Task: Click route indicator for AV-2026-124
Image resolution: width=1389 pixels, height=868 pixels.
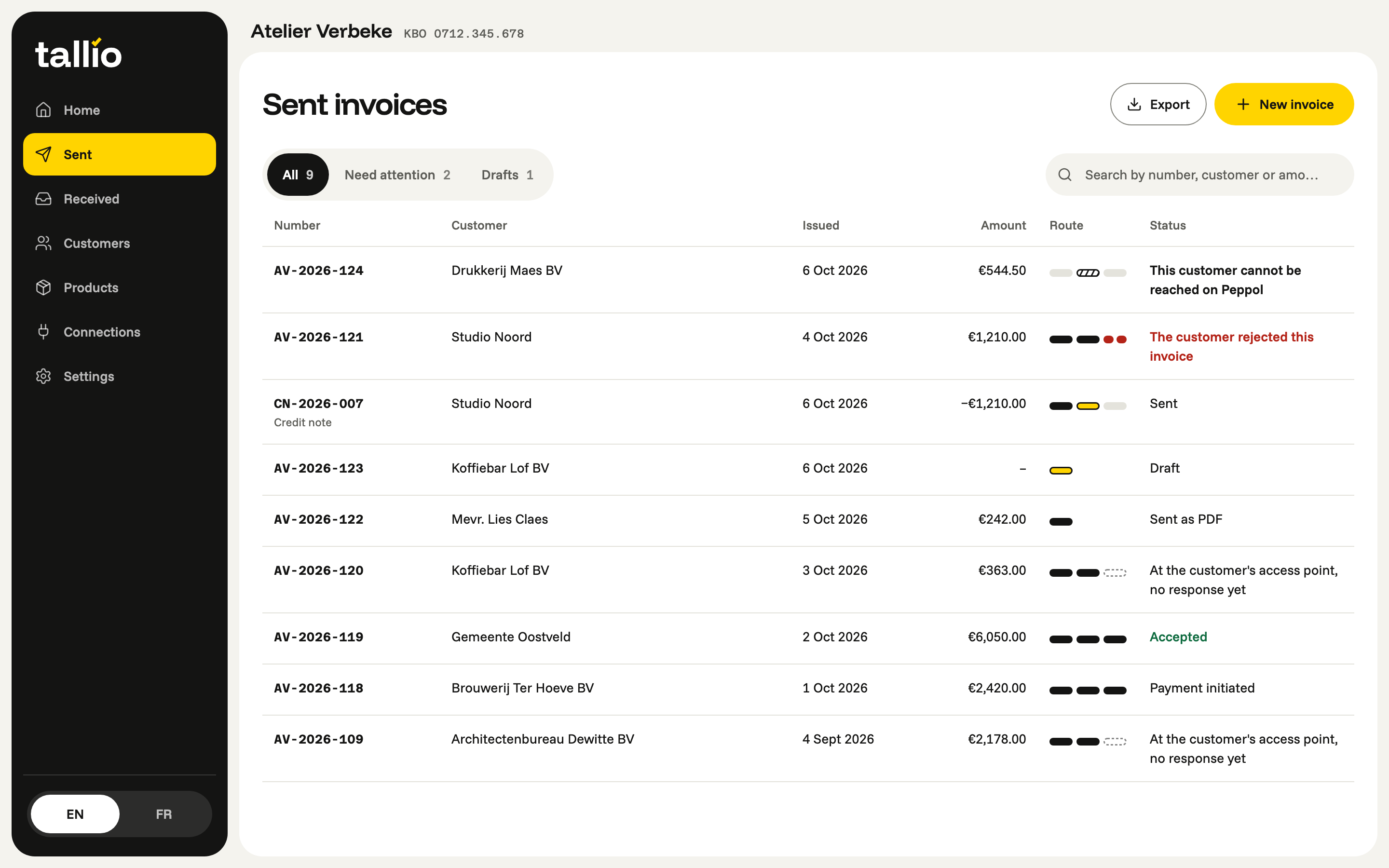Action: point(1088,272)
